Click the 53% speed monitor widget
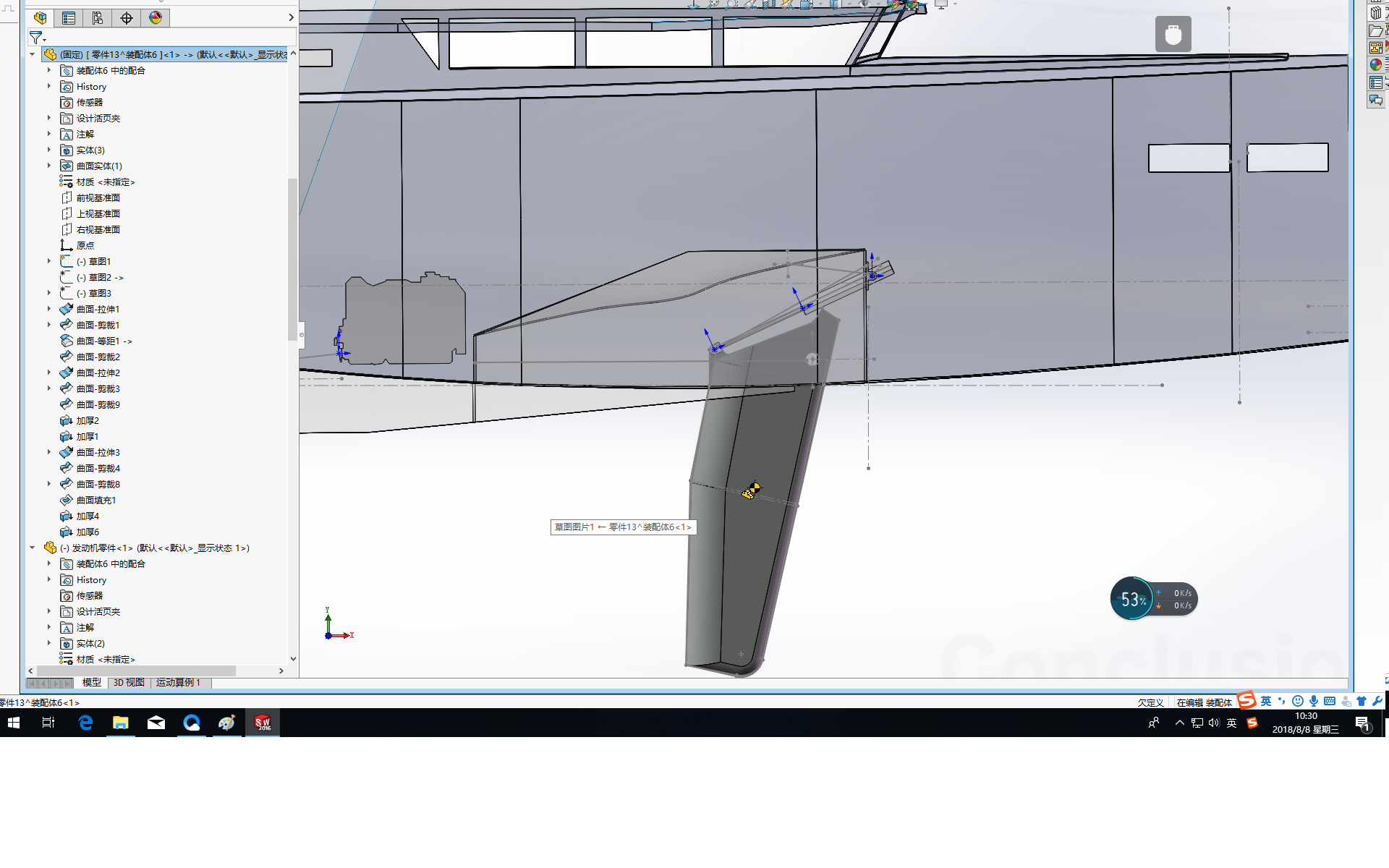Image resolution: width=1389 pixels, height=868 pixels. click(x=1154, y=599)
